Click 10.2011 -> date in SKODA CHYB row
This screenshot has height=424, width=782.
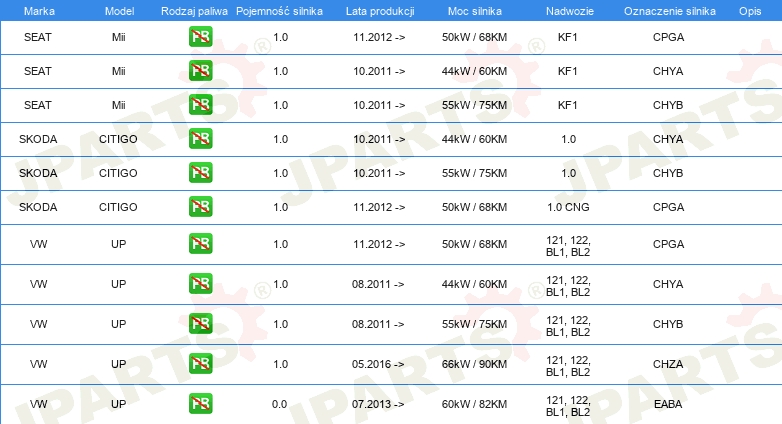pos(379,173)
